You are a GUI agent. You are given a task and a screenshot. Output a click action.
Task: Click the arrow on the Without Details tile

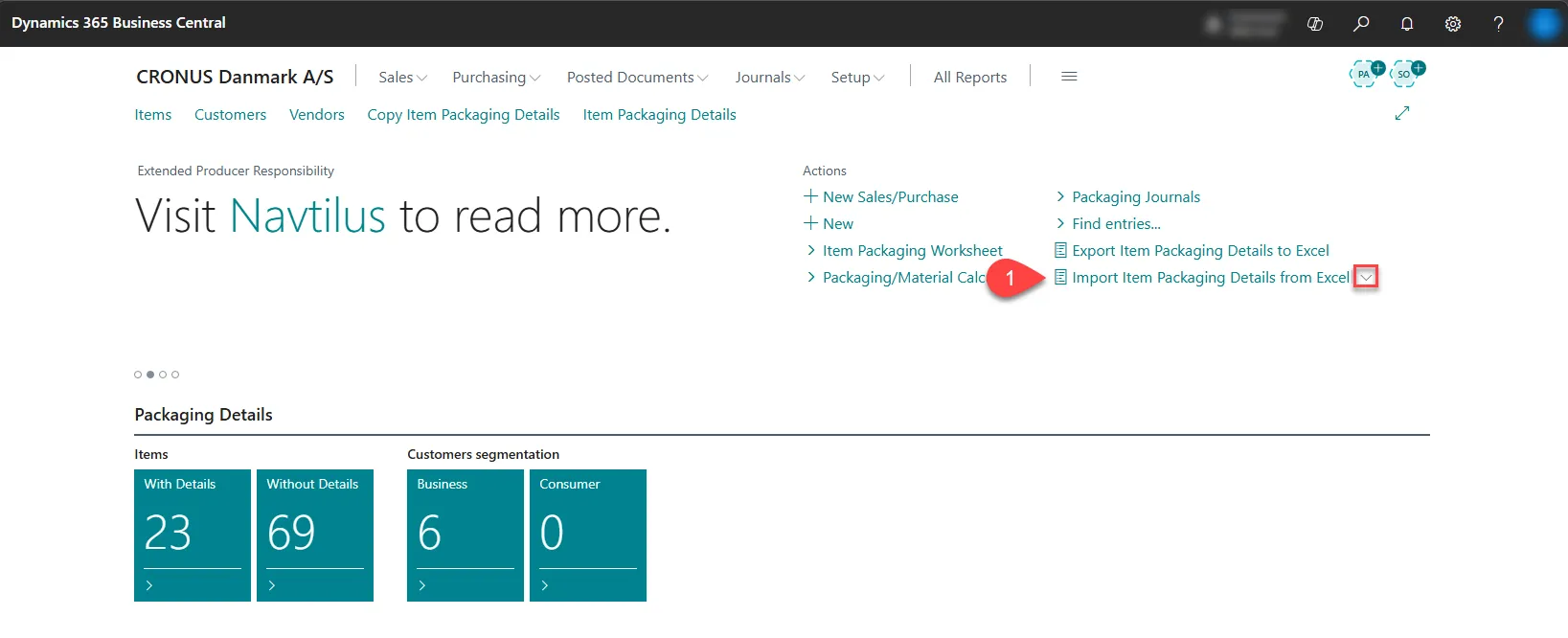coord(272,585)
